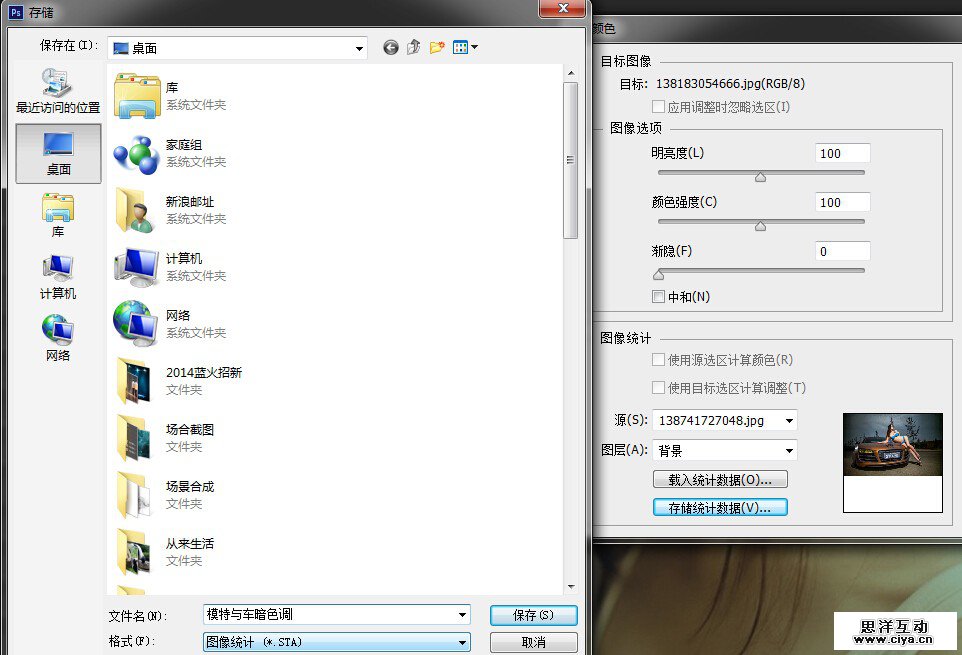Enable the 中和 (Neutralize) checkbox

[658, 297]
